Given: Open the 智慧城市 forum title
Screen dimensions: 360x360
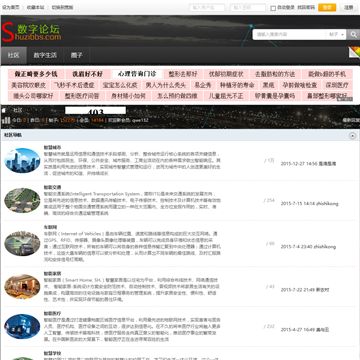Looking at the screenshot, I should (x=52, y=147).
